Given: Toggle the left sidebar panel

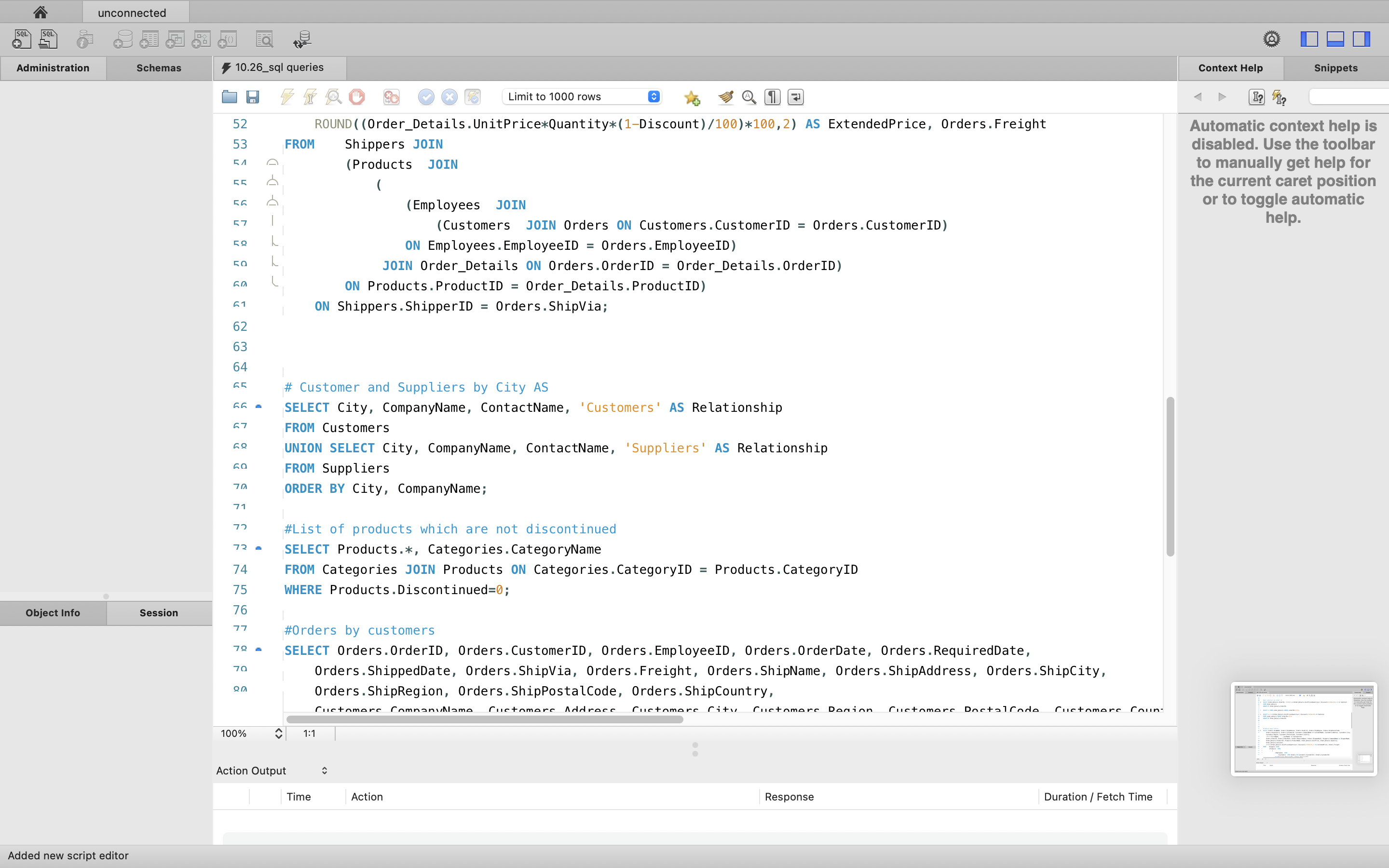Looking at the screenshot, I should [1309, 39].
